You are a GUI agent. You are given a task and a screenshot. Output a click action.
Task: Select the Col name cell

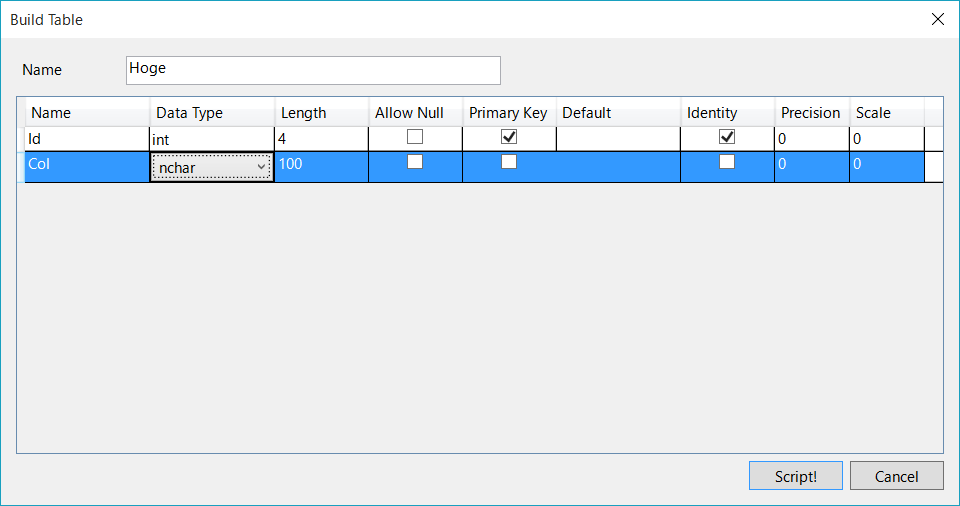coord(87,167)
